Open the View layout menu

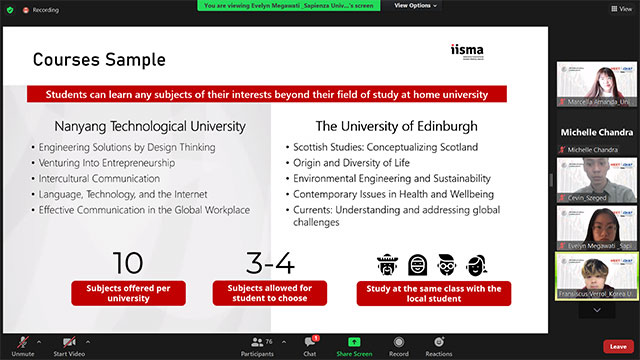621,9
